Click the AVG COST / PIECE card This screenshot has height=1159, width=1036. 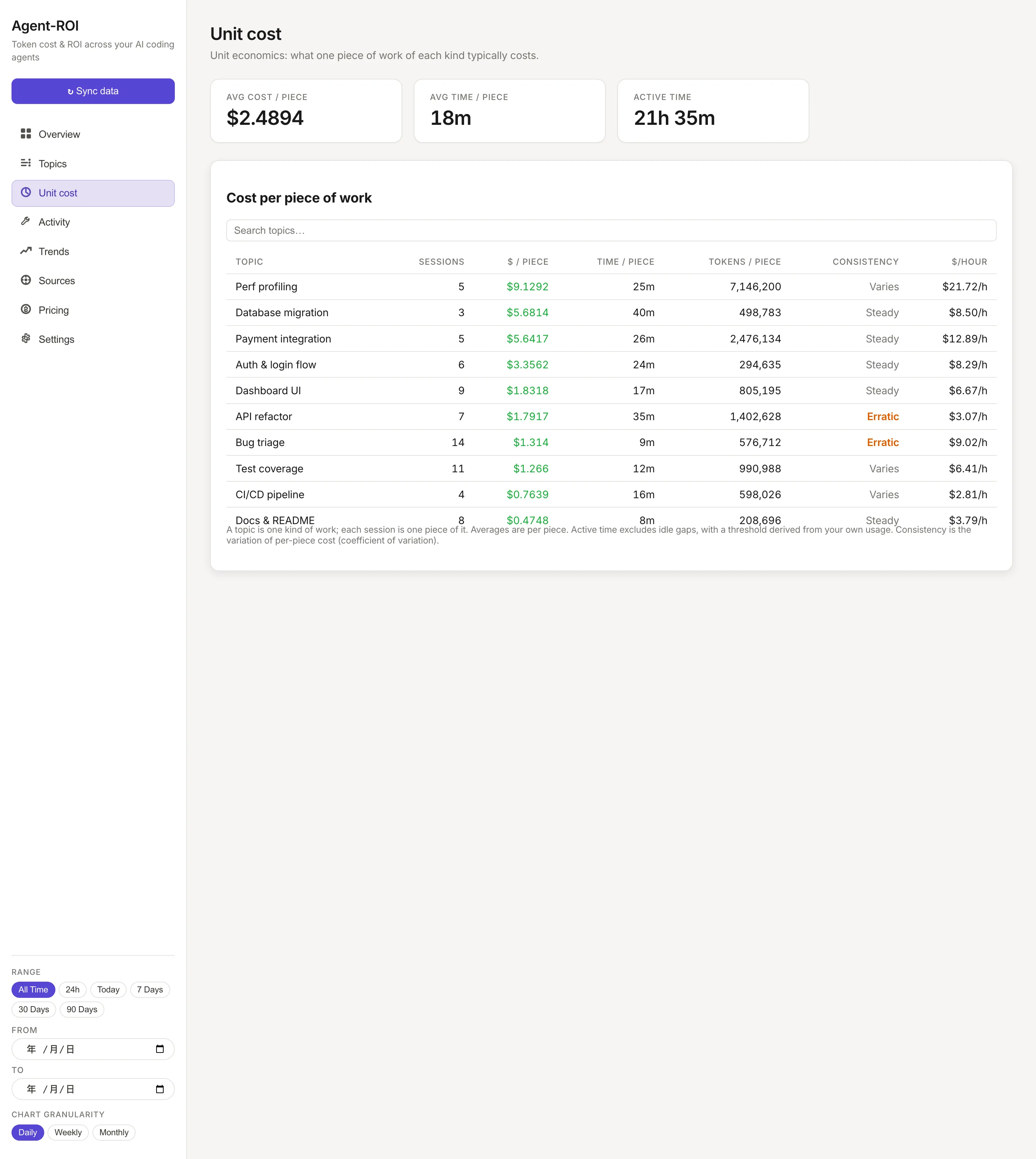pos(306,110)
